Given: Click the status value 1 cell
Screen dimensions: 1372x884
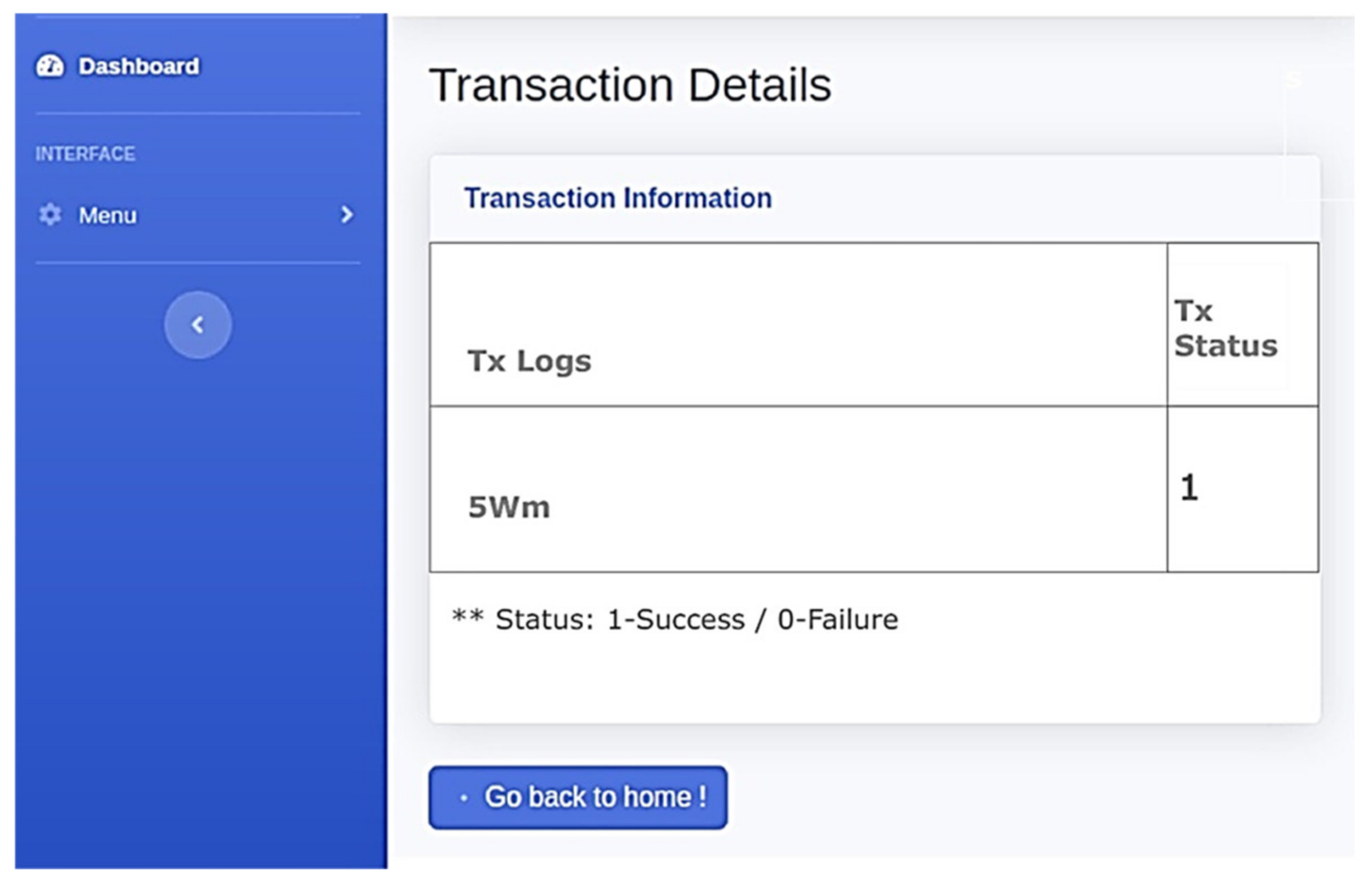Looking at the screenshot, I should tap(1189, 487).
